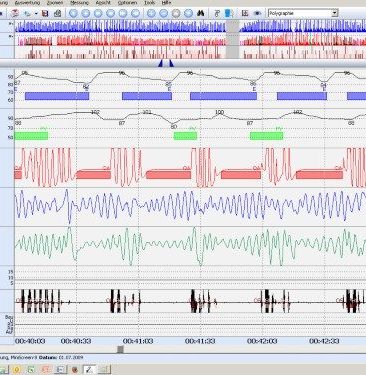The height and width of the screenshot is (375, 366).
Task: Open the small arrow next to the undo icon
Action: (36, 14)
